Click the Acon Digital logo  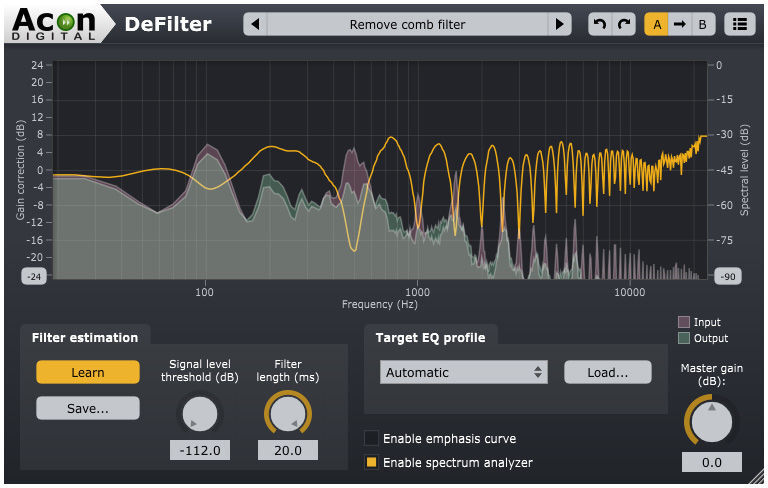tap(54, 24)
